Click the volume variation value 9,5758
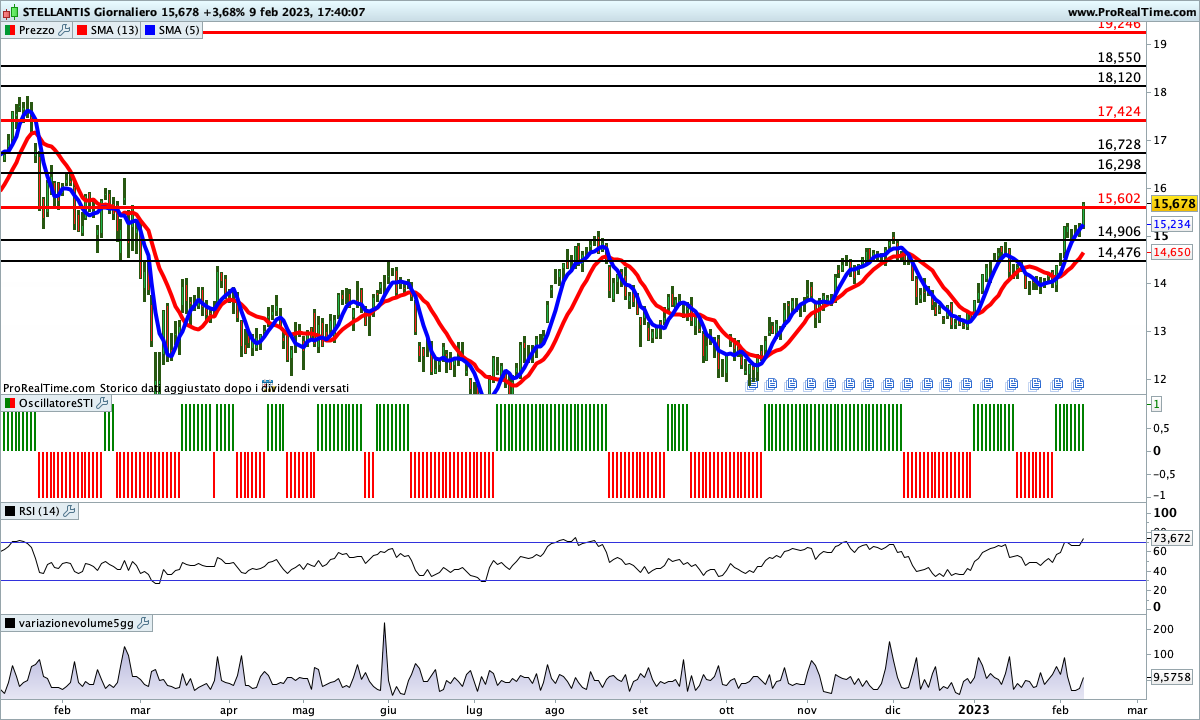 1171,677
